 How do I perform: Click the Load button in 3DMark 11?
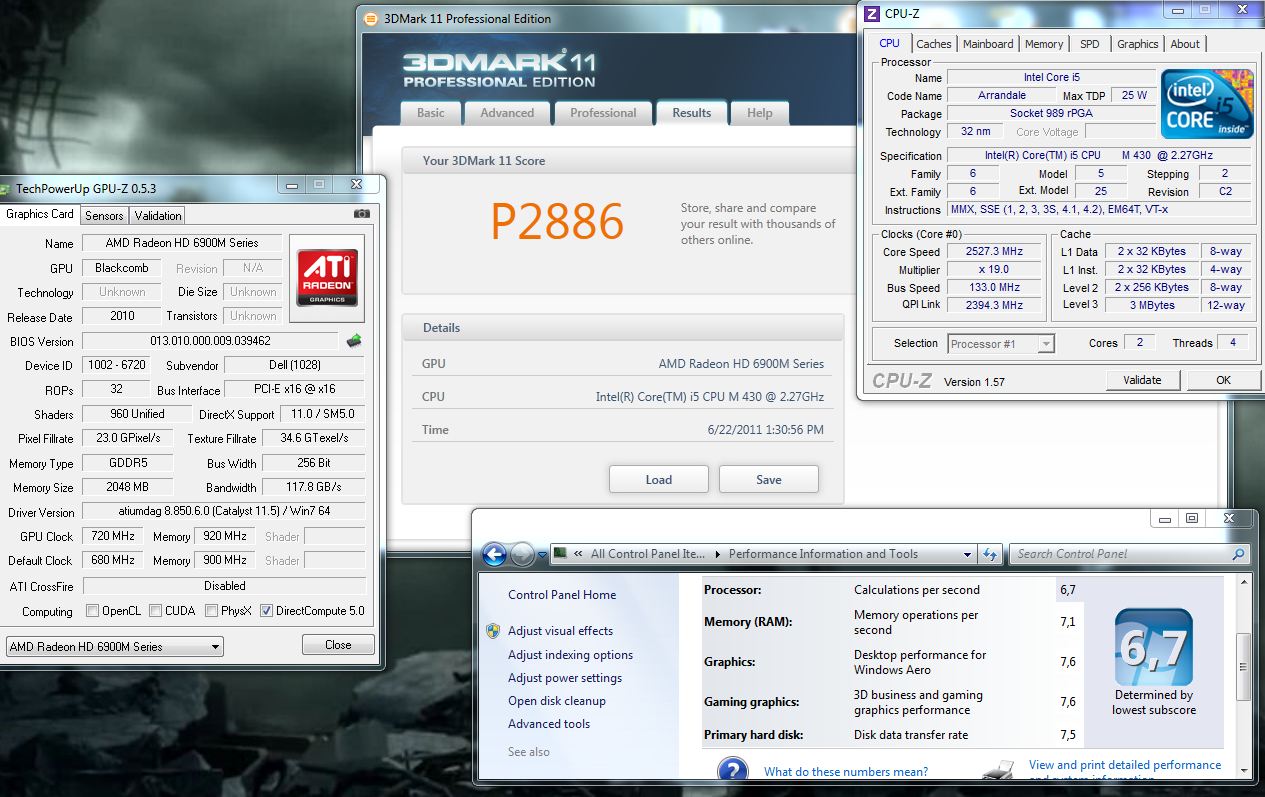pyautogui.click(x=659, y=479)
